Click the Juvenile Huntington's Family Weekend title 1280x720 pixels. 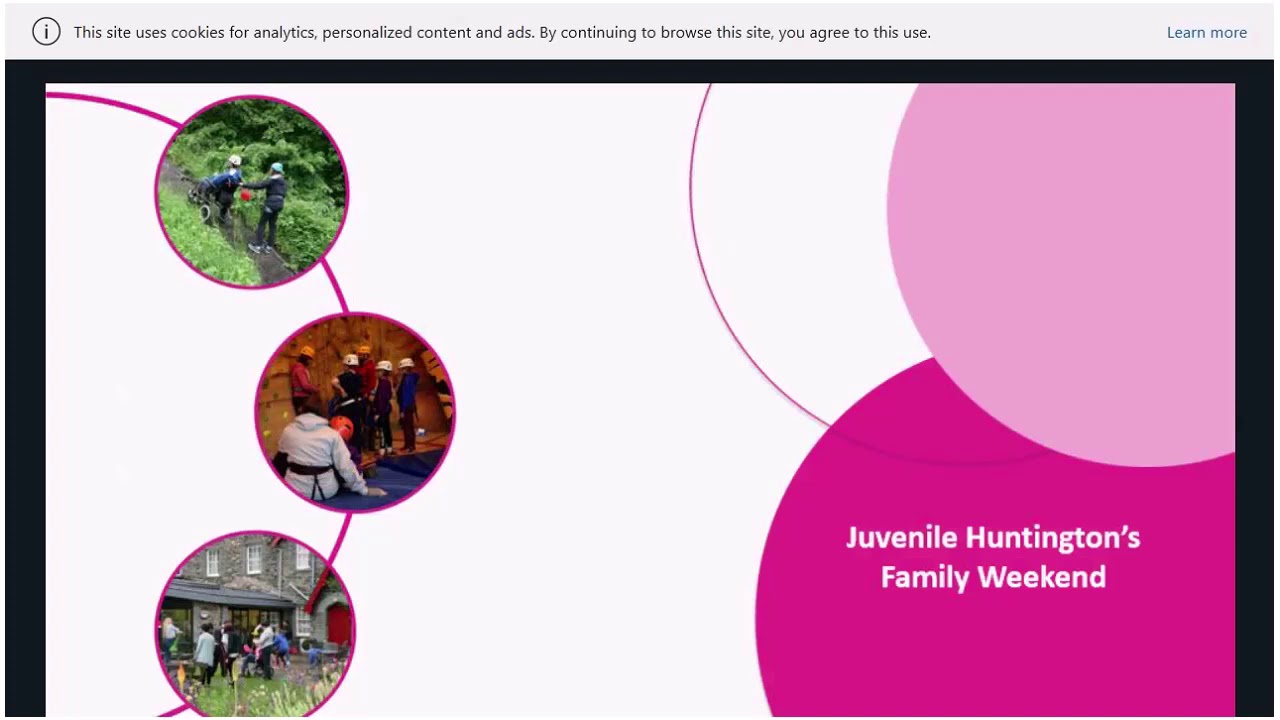tap(993, 557)
